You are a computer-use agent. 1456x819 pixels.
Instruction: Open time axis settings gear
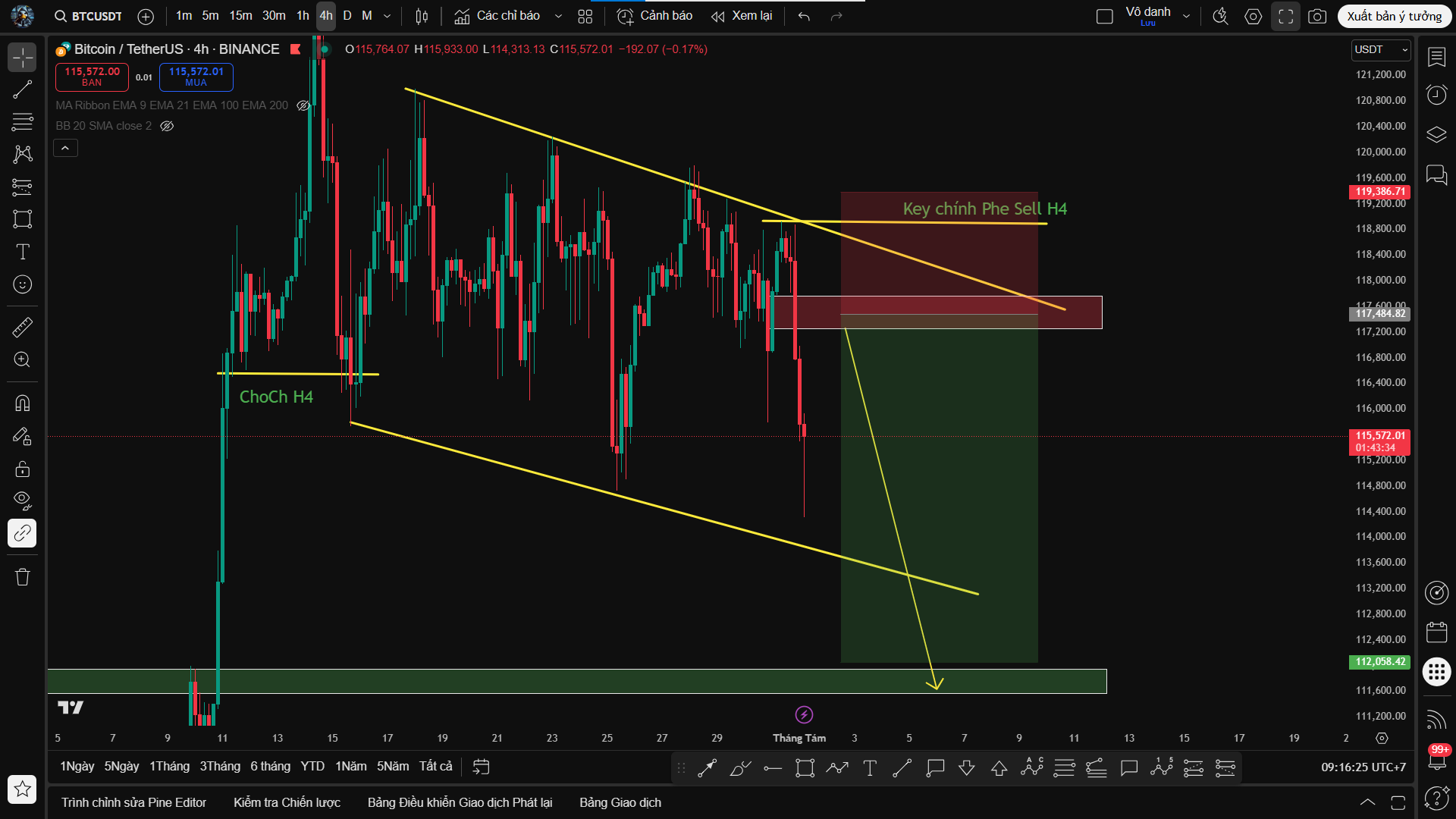click(1382, 738)
